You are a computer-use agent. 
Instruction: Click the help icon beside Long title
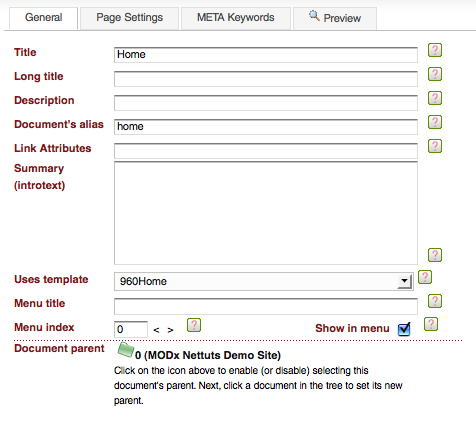pos(435,74)
